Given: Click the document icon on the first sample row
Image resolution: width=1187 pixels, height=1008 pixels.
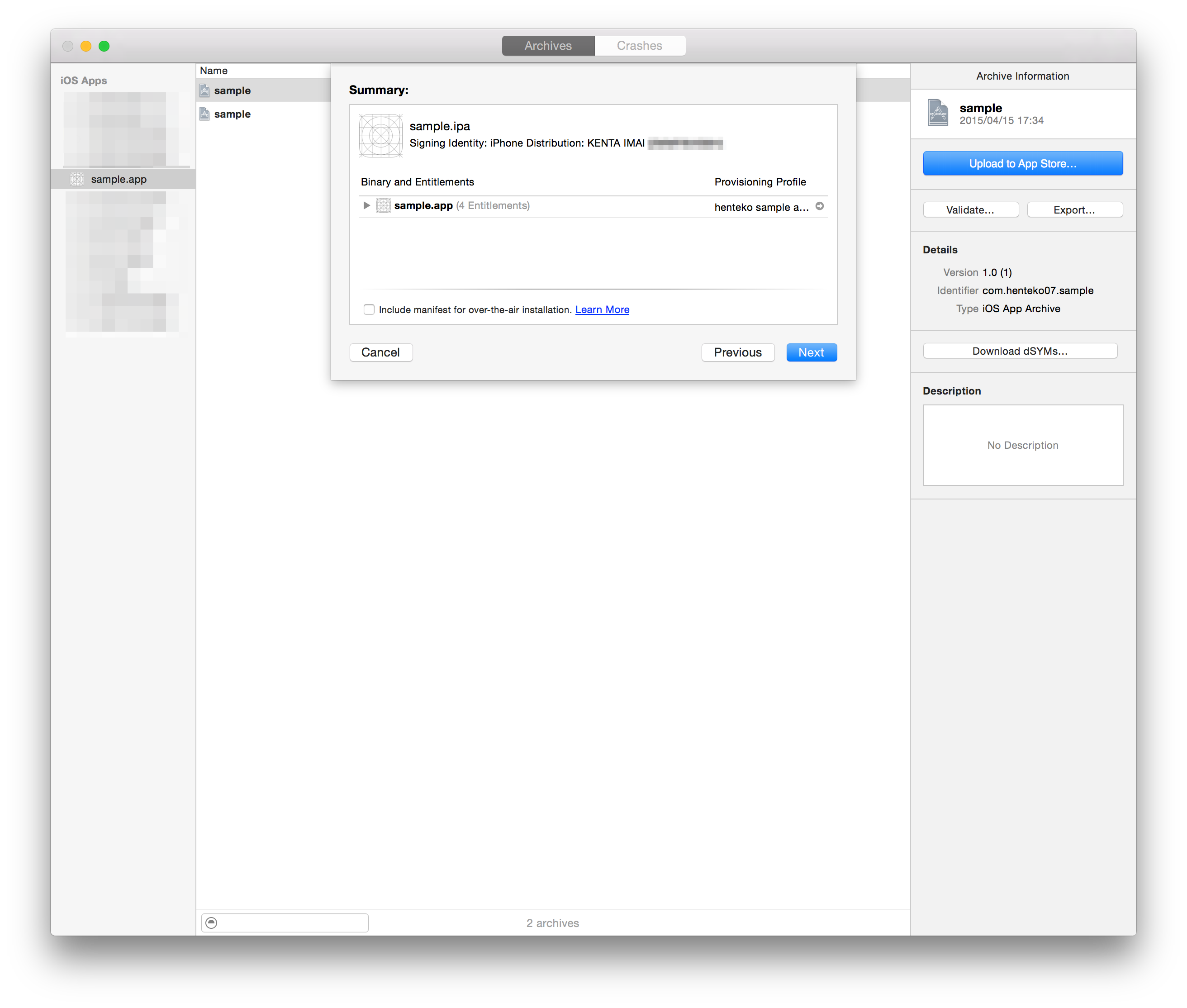Looking at the screenshot, I should 204,90.
